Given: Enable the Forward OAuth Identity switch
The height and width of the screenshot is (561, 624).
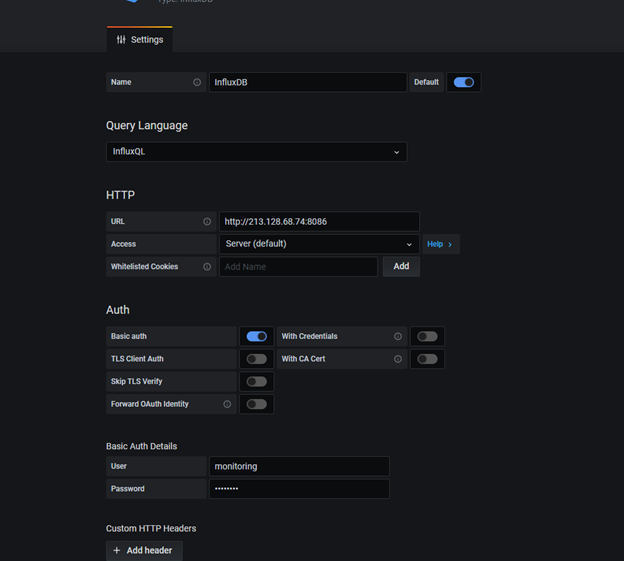Looking at the screenshot, I should [257, 404].
